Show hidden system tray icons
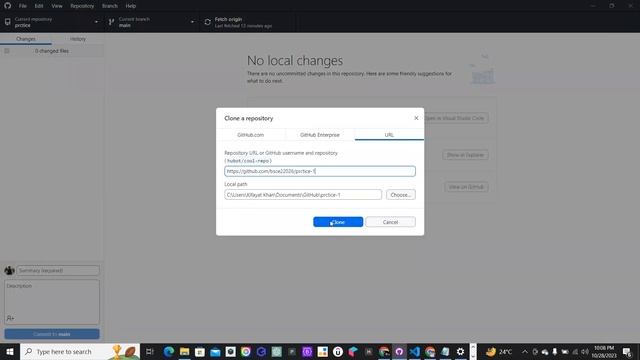Screen dimensions: 640x360 525,351
